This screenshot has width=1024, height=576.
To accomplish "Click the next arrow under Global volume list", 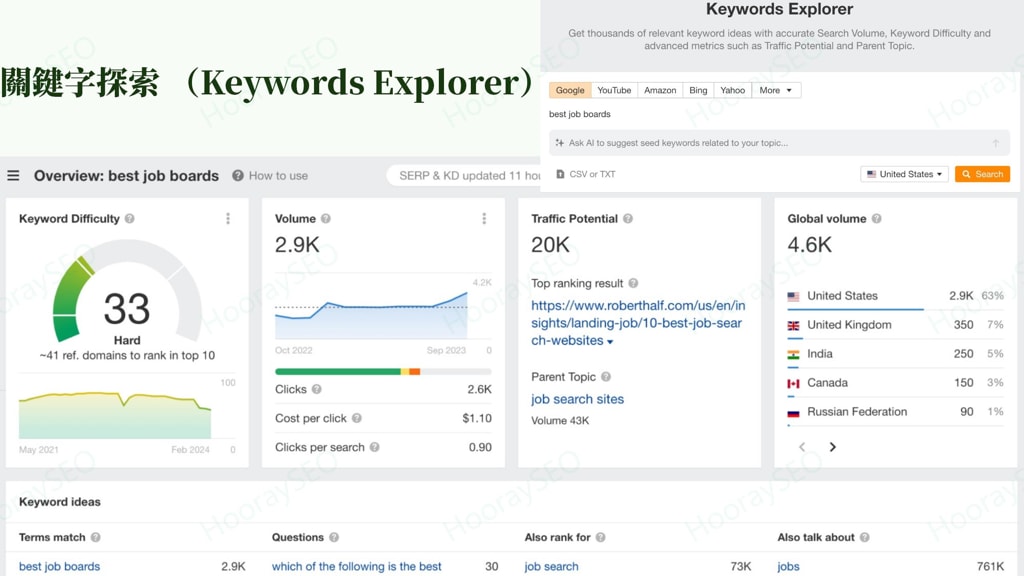I will tap(832, 447).
